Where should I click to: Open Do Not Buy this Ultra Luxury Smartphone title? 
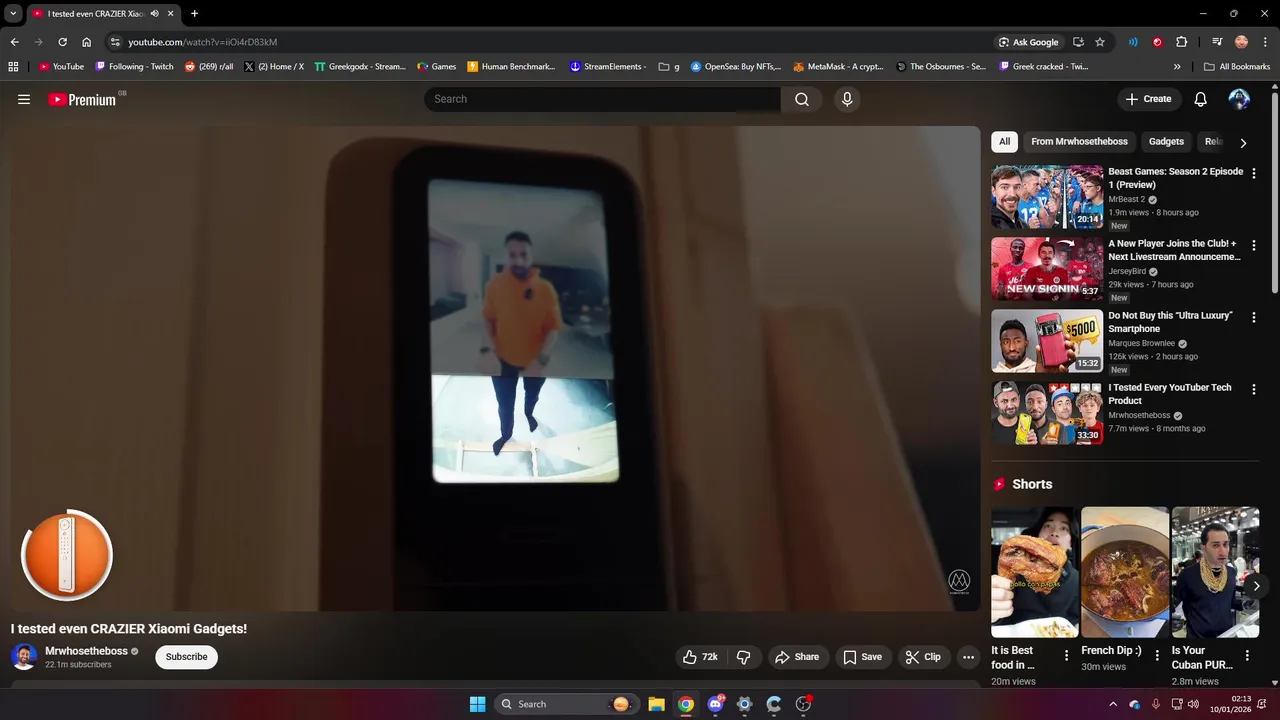coord(1170,322)
